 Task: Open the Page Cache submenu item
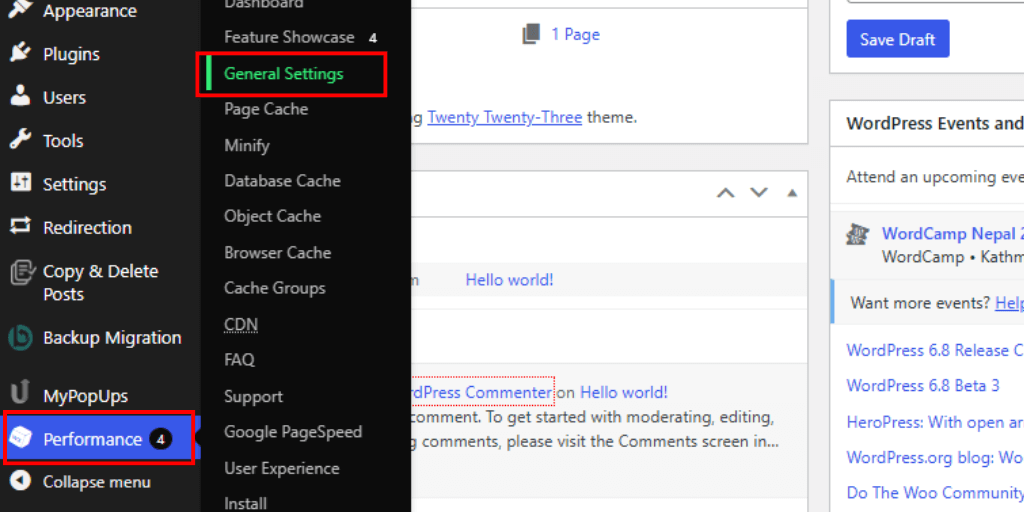tap(266, 109)
